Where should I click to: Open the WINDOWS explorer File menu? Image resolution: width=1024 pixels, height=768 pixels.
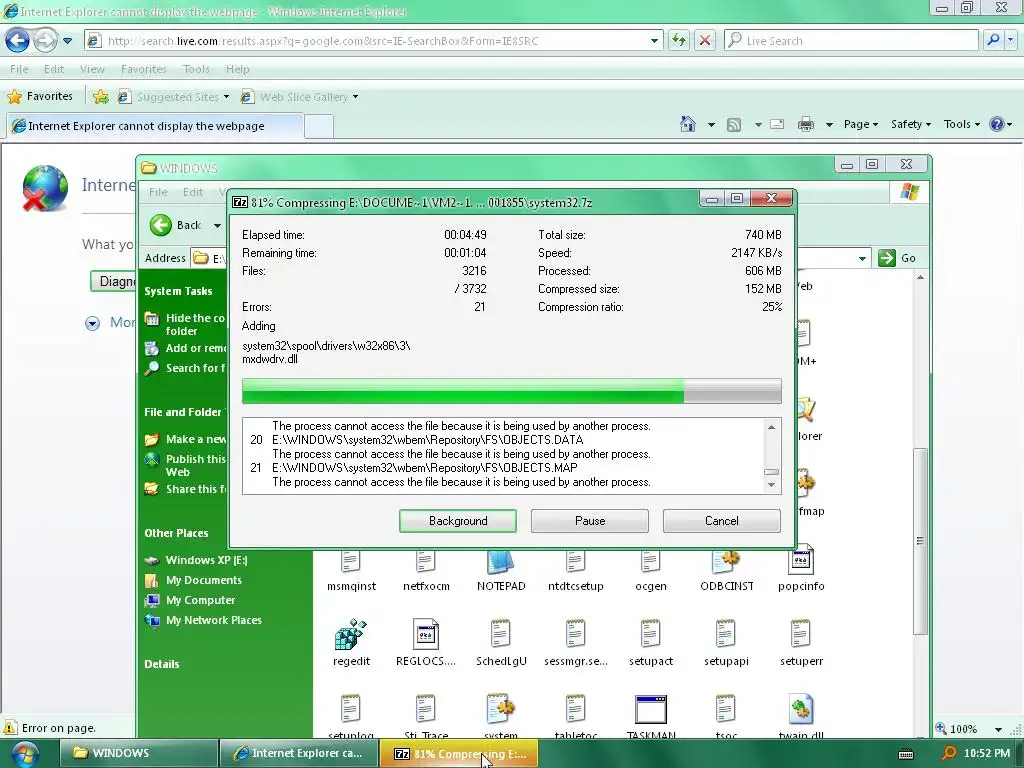[x=158, y=192]
